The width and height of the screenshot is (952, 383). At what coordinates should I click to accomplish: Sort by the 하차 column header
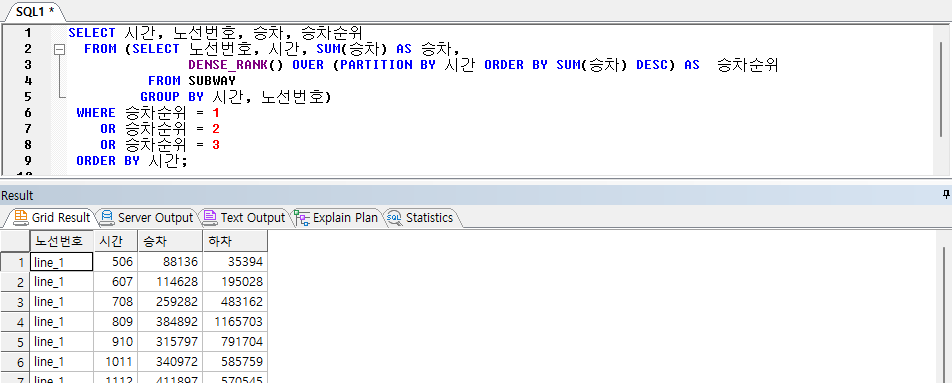(x=235, y=241)
